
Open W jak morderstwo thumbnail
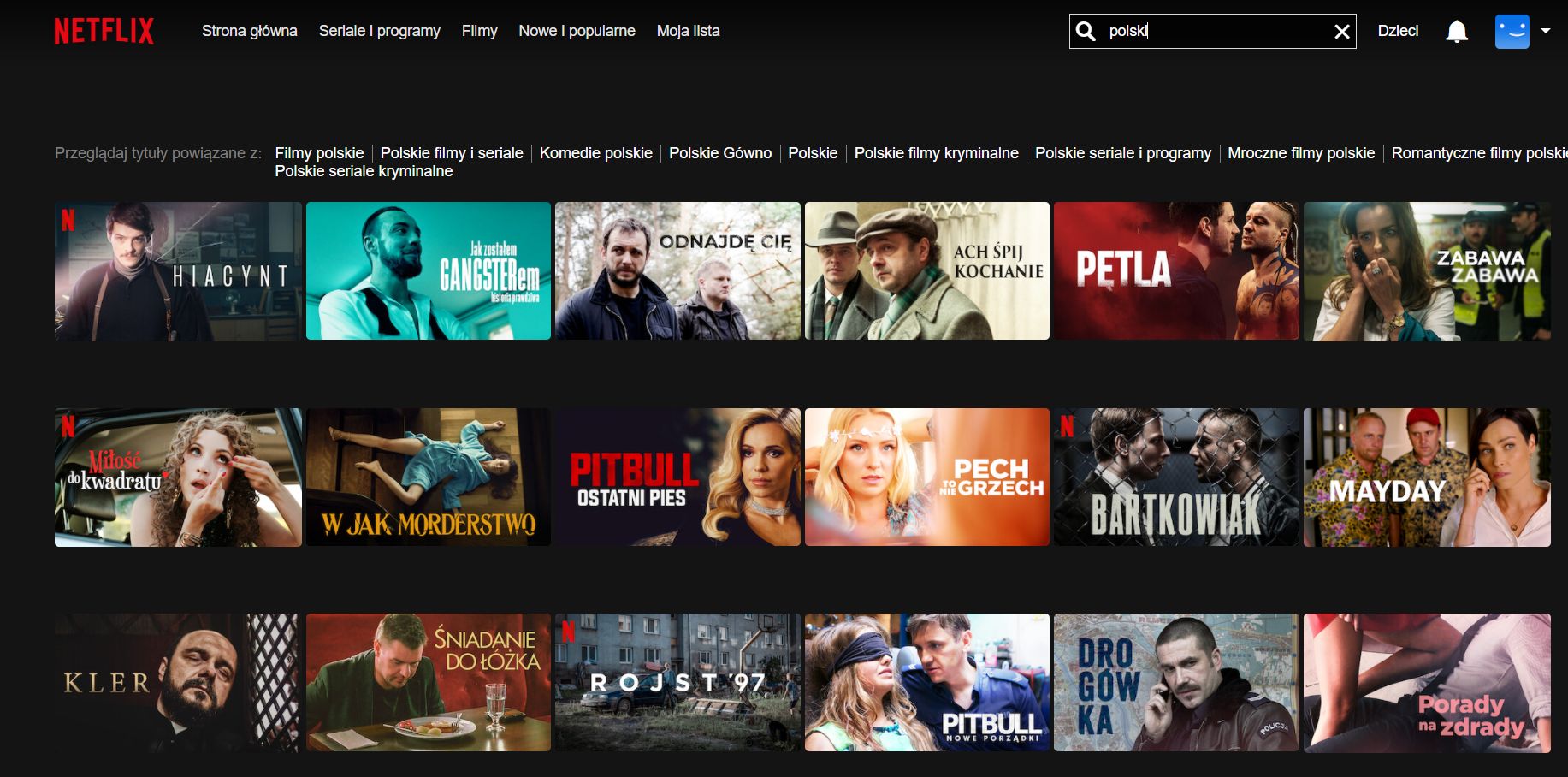429,477
